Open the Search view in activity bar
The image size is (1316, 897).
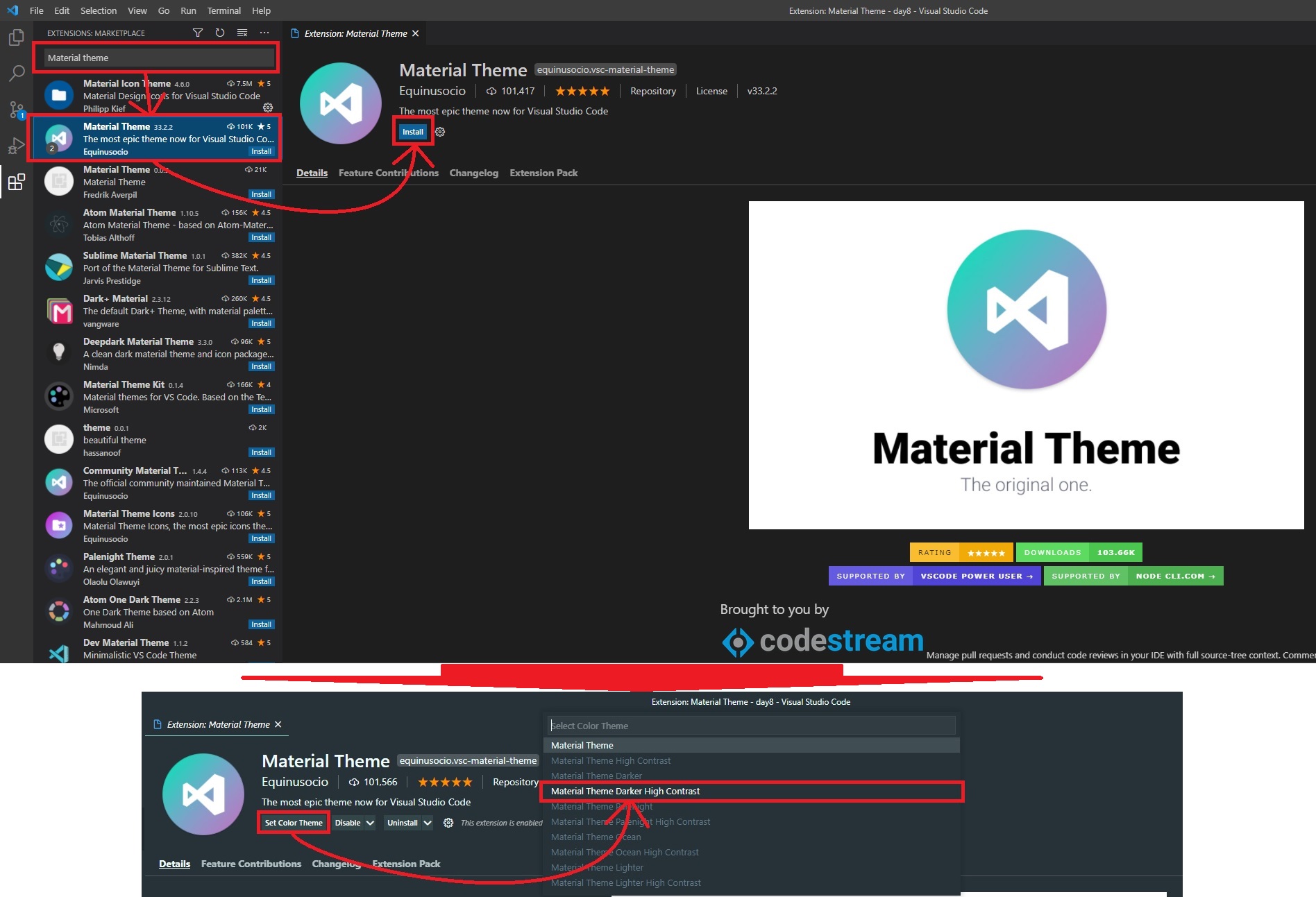click(16, 74)
